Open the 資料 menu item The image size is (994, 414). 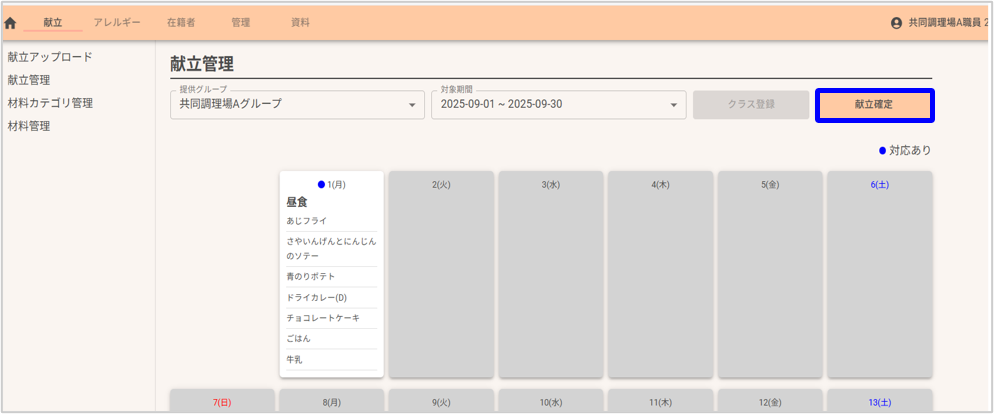tap(300, 22)
